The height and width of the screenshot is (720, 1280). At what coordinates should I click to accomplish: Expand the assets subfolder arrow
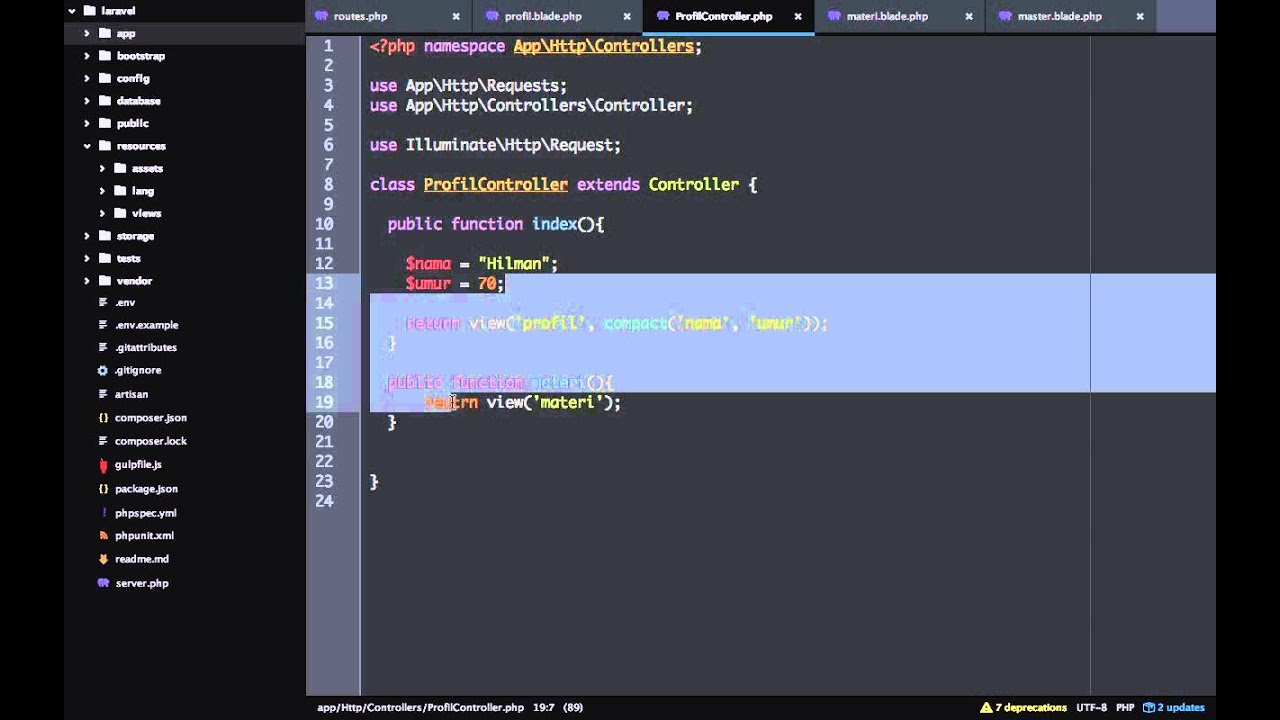(x=102, y=168)
